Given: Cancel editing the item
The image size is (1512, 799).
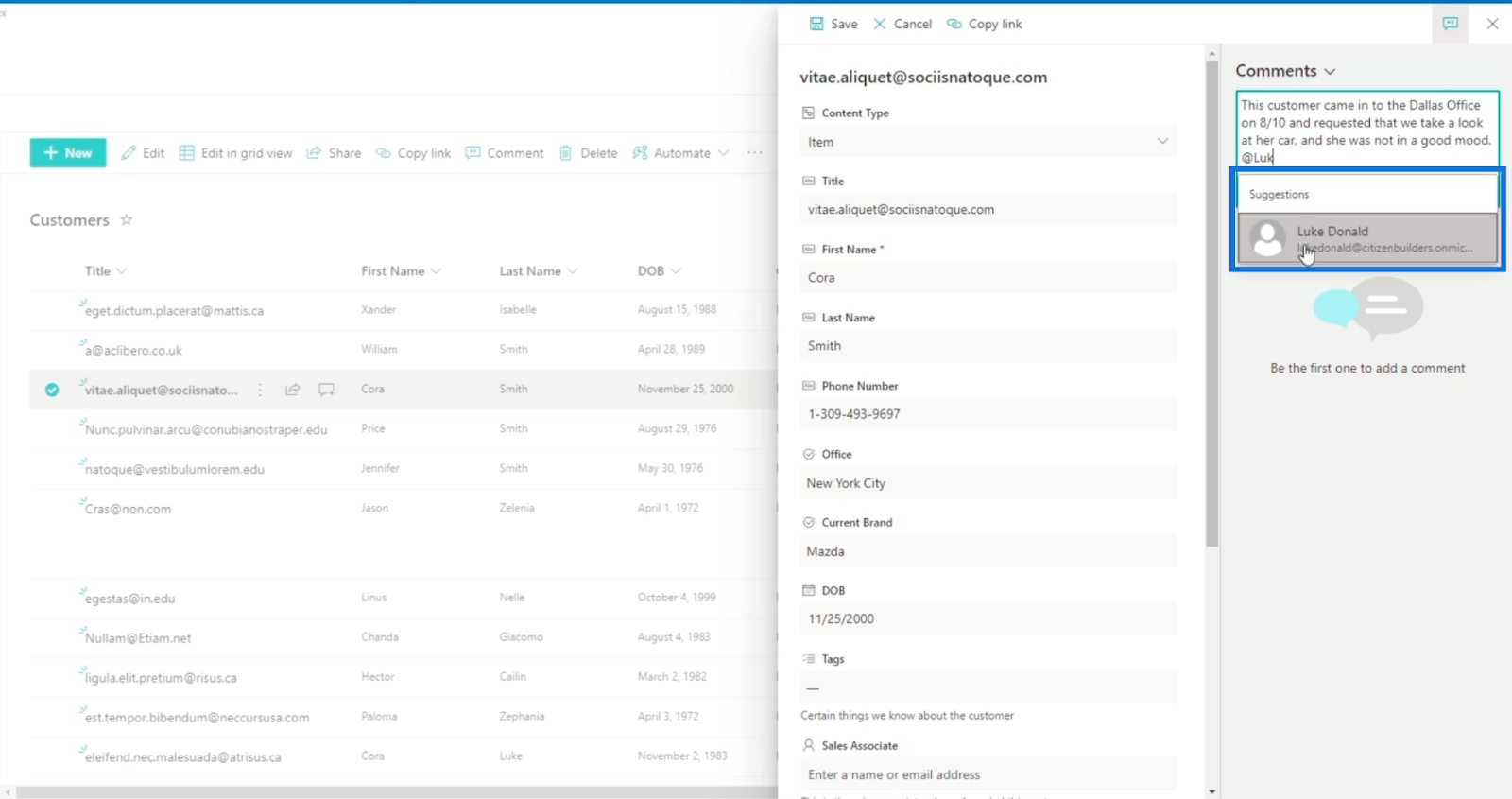Looking at the screenshot, I should 902,24.
